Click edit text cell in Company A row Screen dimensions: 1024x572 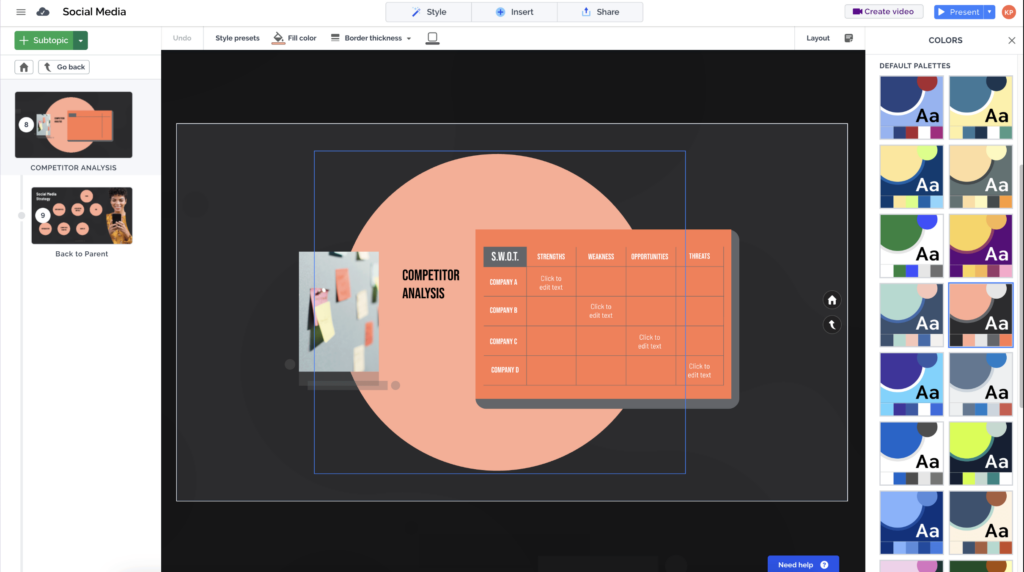click(x=551, y=282)
